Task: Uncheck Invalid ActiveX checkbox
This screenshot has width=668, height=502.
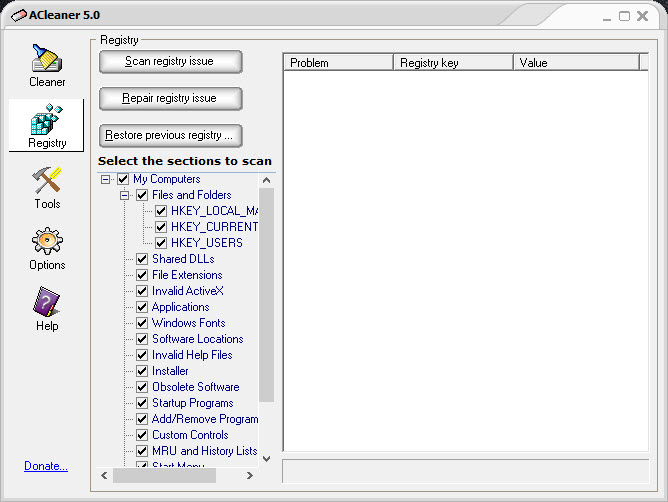Action: coord(142,291)
